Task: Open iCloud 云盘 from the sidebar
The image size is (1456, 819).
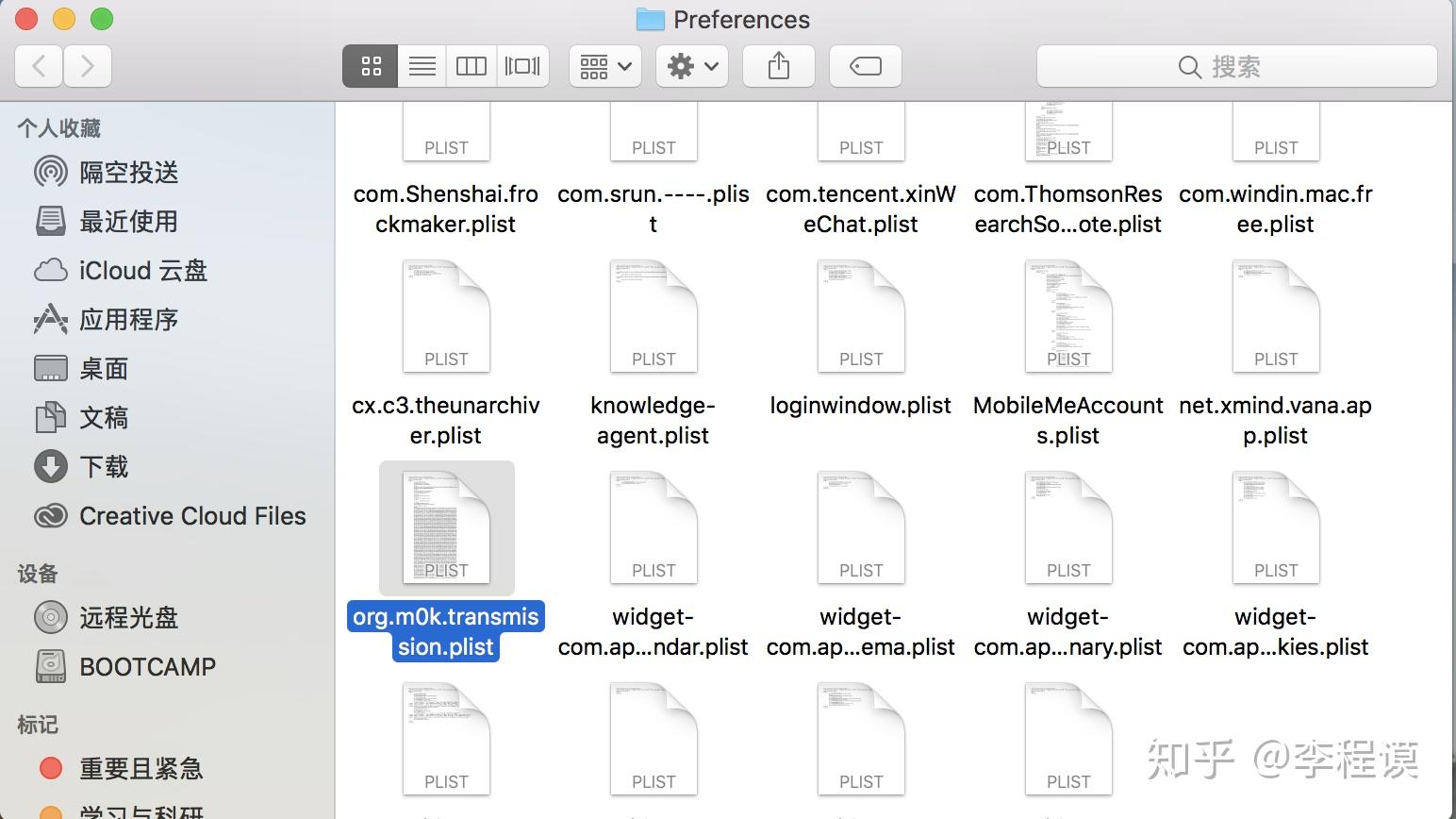Action: point(142,271)
